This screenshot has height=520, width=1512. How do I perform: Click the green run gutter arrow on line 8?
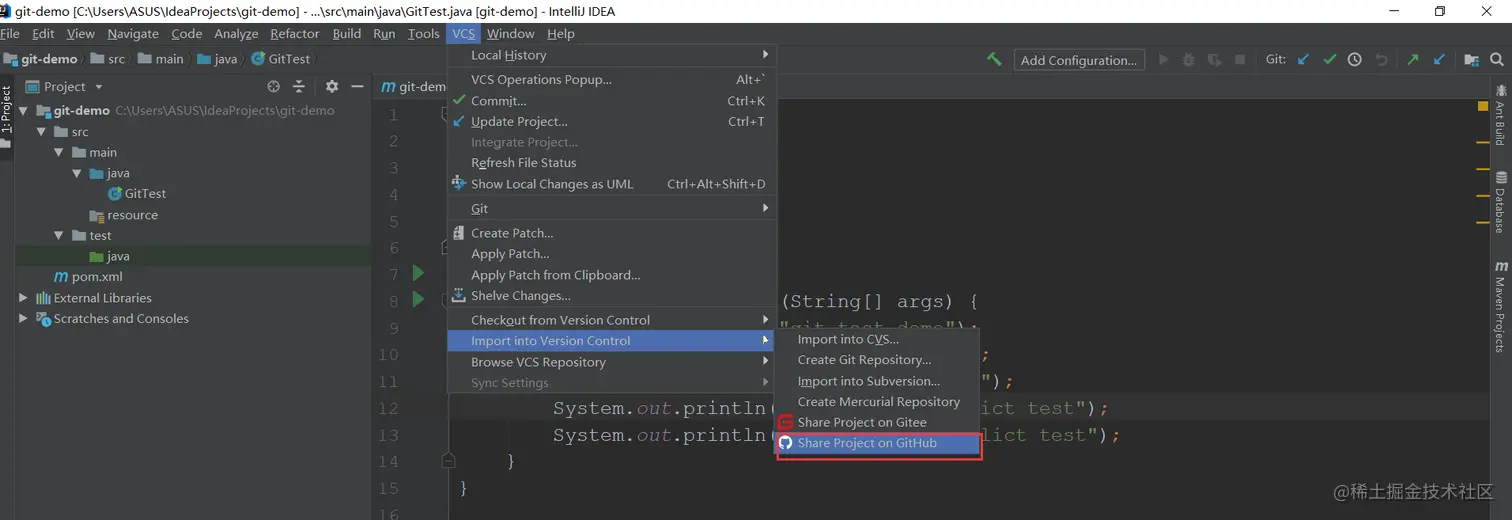pos(419,300)
